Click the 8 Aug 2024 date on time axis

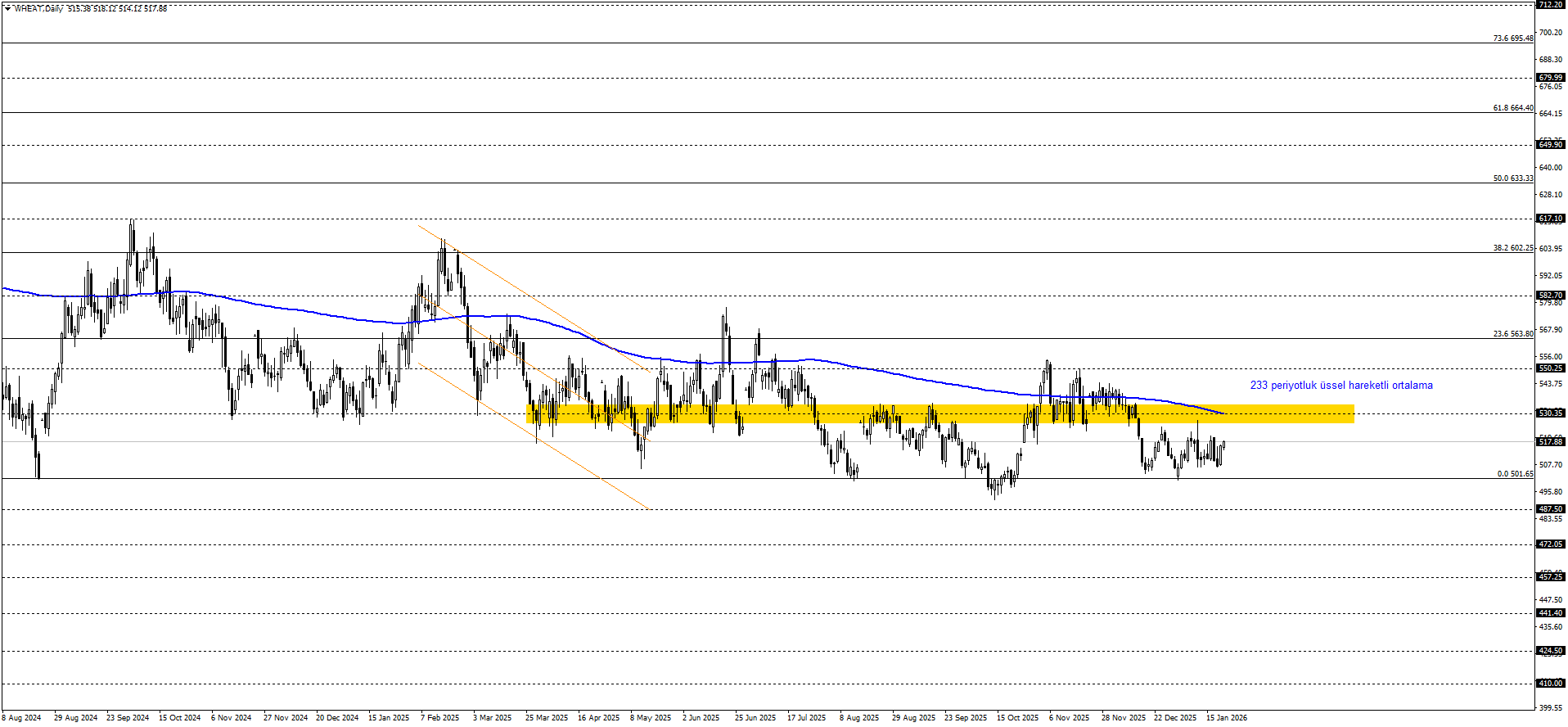21,718
